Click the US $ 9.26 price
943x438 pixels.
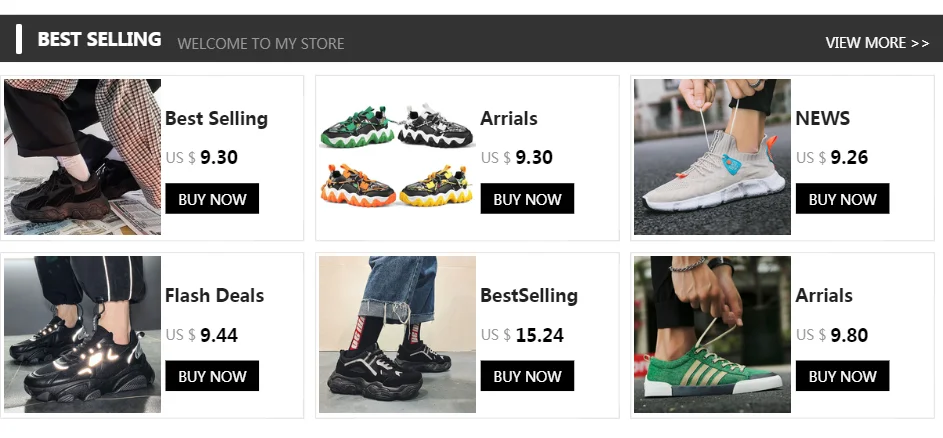coord(832,158)
